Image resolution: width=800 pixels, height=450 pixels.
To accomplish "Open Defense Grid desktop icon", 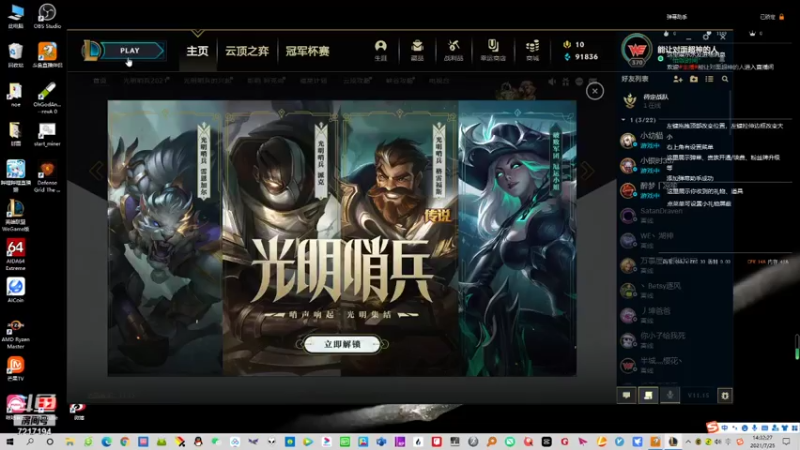I will [47, 177].
